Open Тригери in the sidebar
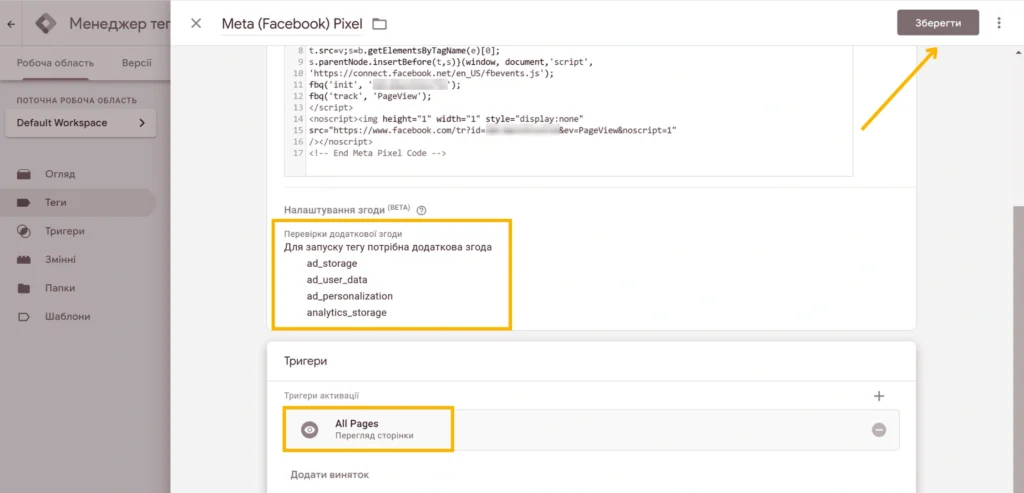Image resolution: width=1024 pixels, height=493 pixels. [77, 231]
